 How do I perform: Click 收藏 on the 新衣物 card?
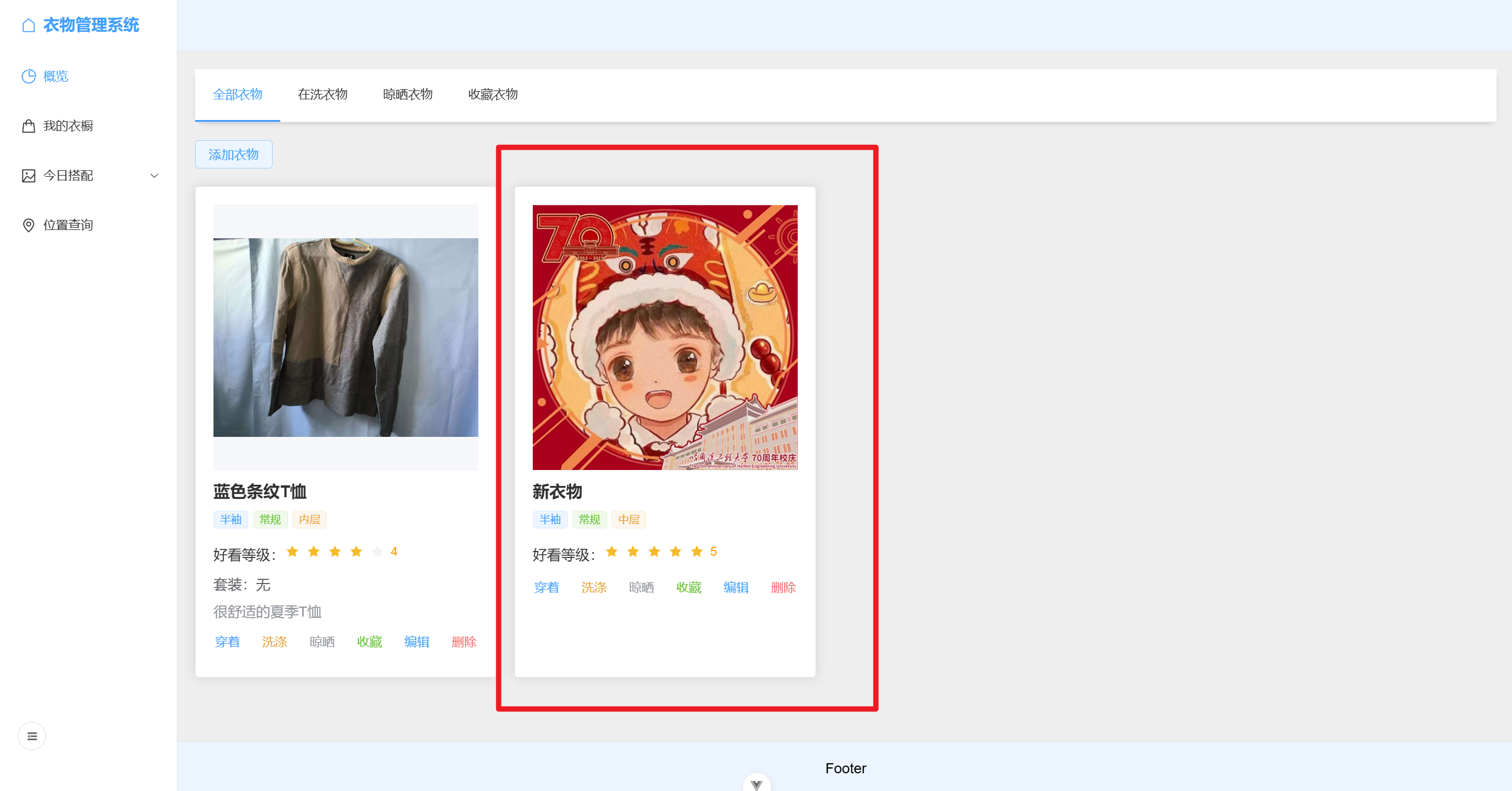point(688,588)
